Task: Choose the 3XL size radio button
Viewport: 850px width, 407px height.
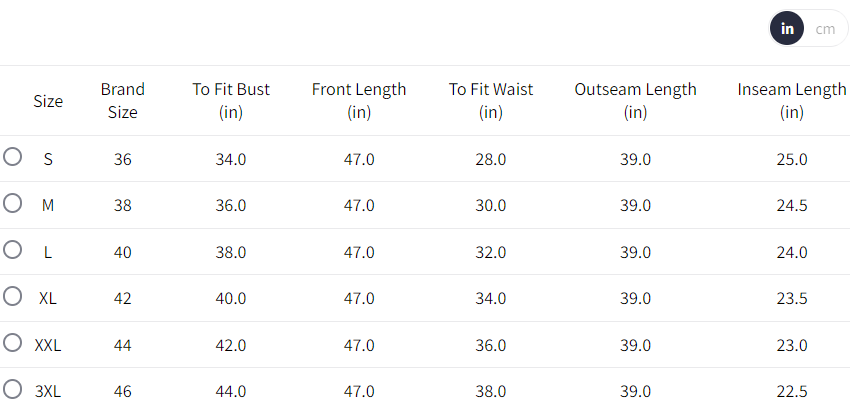Action: point(13,389)
